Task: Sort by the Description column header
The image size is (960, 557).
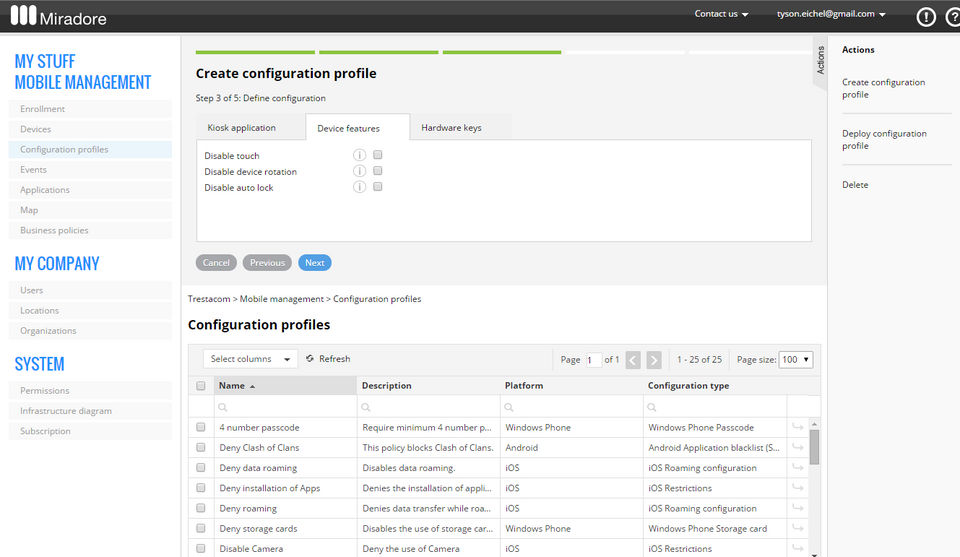Action: pyautogui.click(x=428, y=386)
